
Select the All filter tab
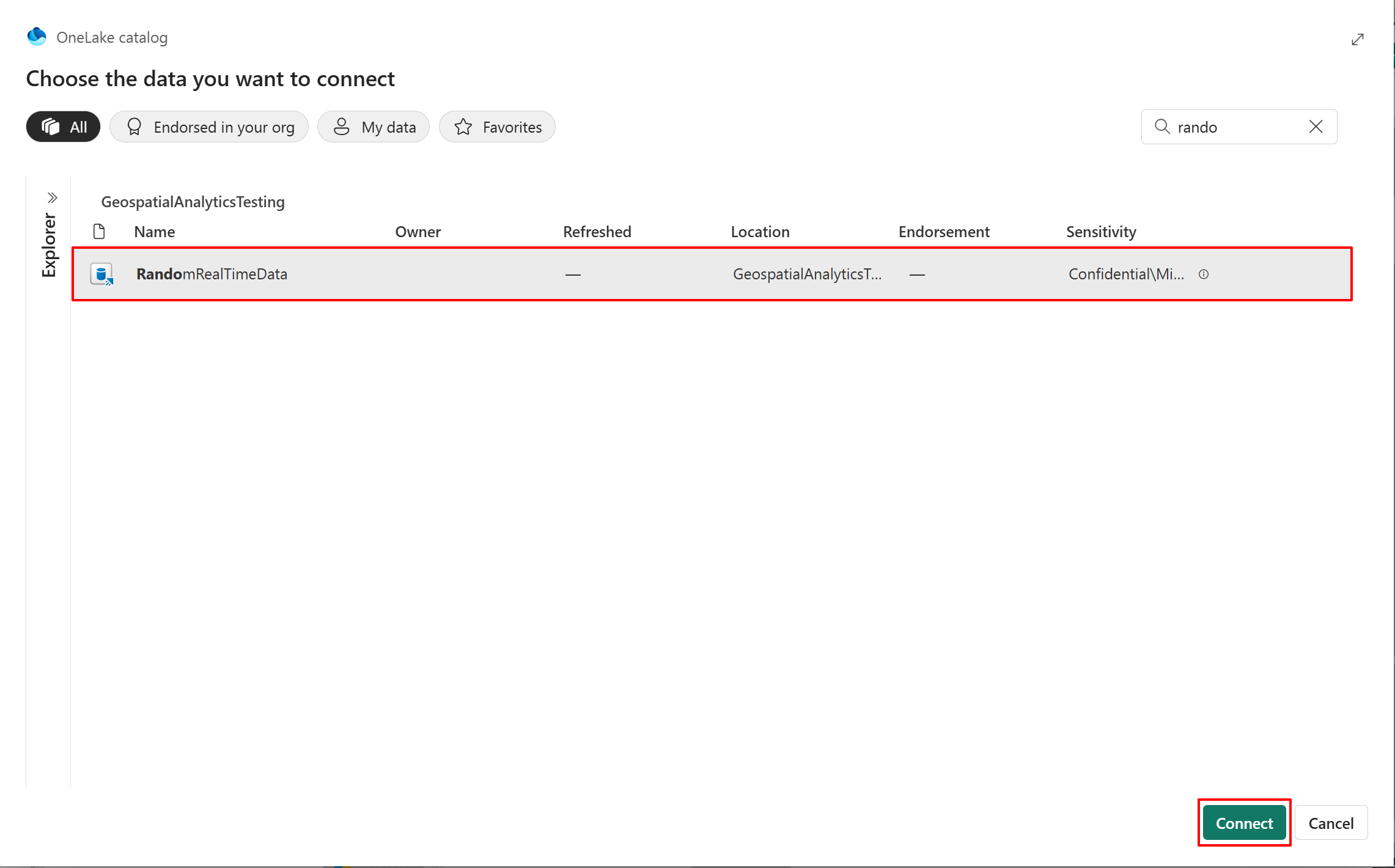64,127
